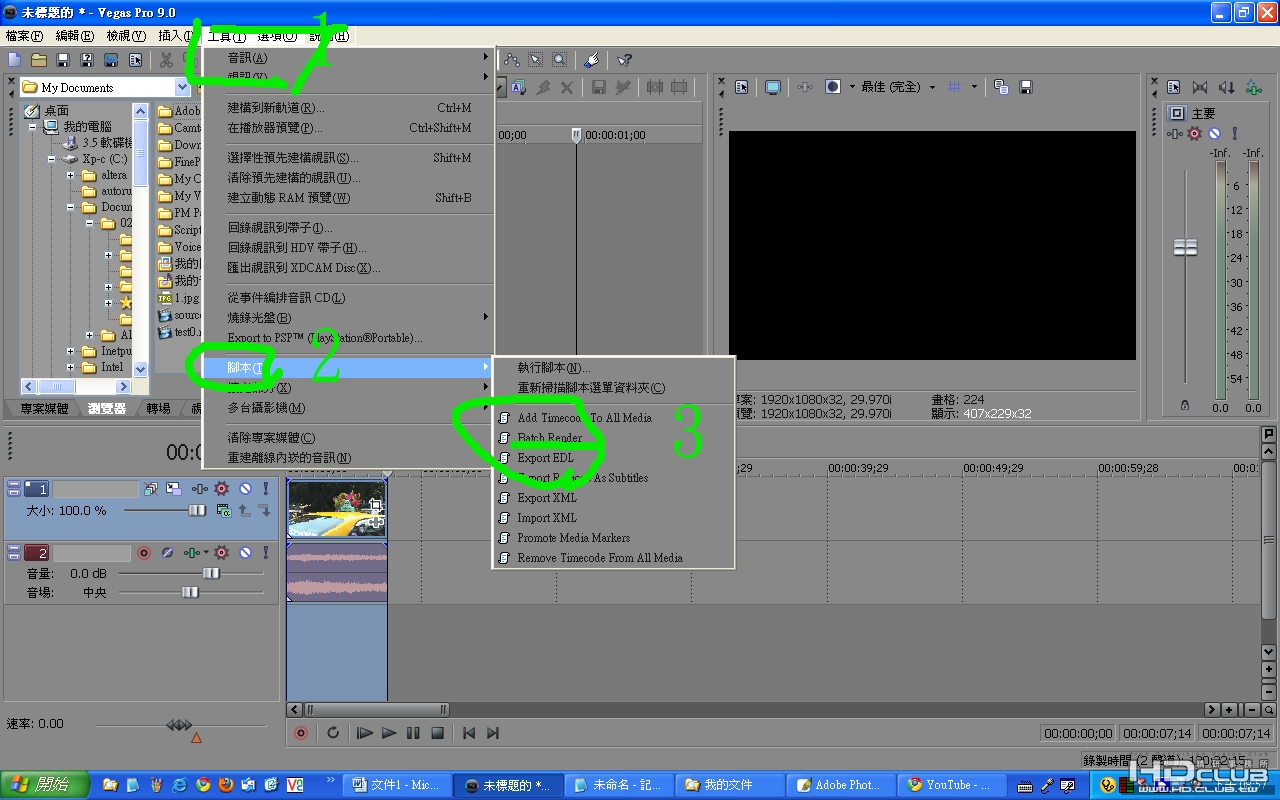Open Compositing Mode on video track 1
This screenshot has height=800, width=1280.
[224, 511]
